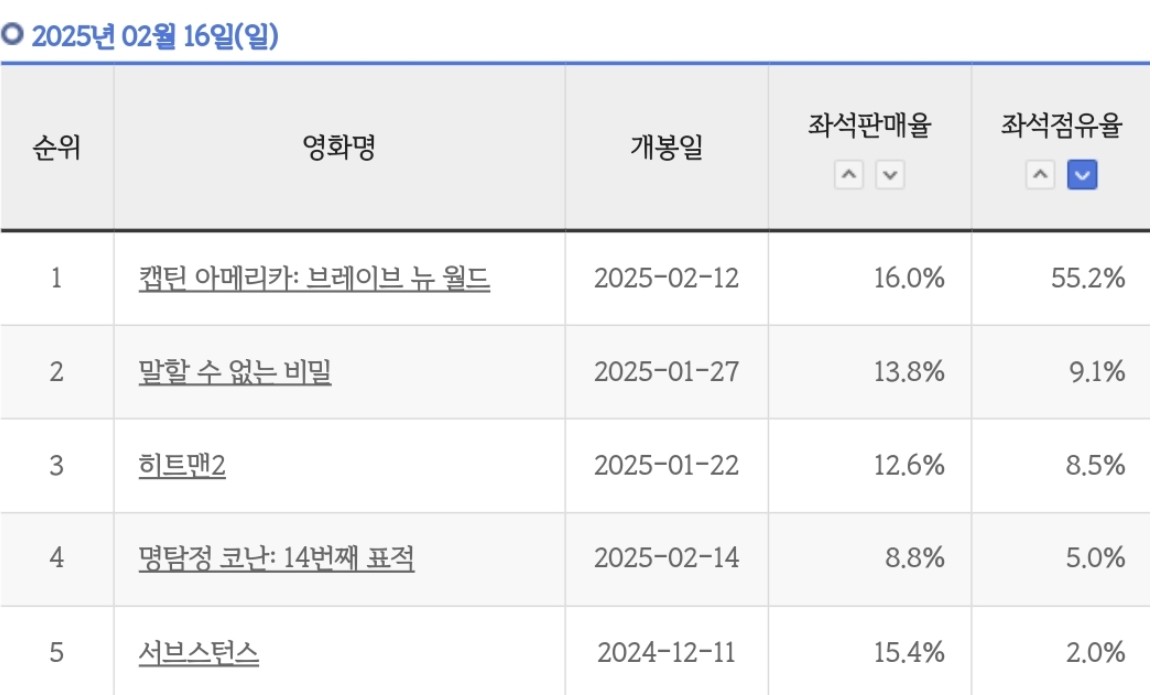Click the 좌석점유율 header label
The height and width of the screenshot is (695, 1152).
pos(1061,127)
